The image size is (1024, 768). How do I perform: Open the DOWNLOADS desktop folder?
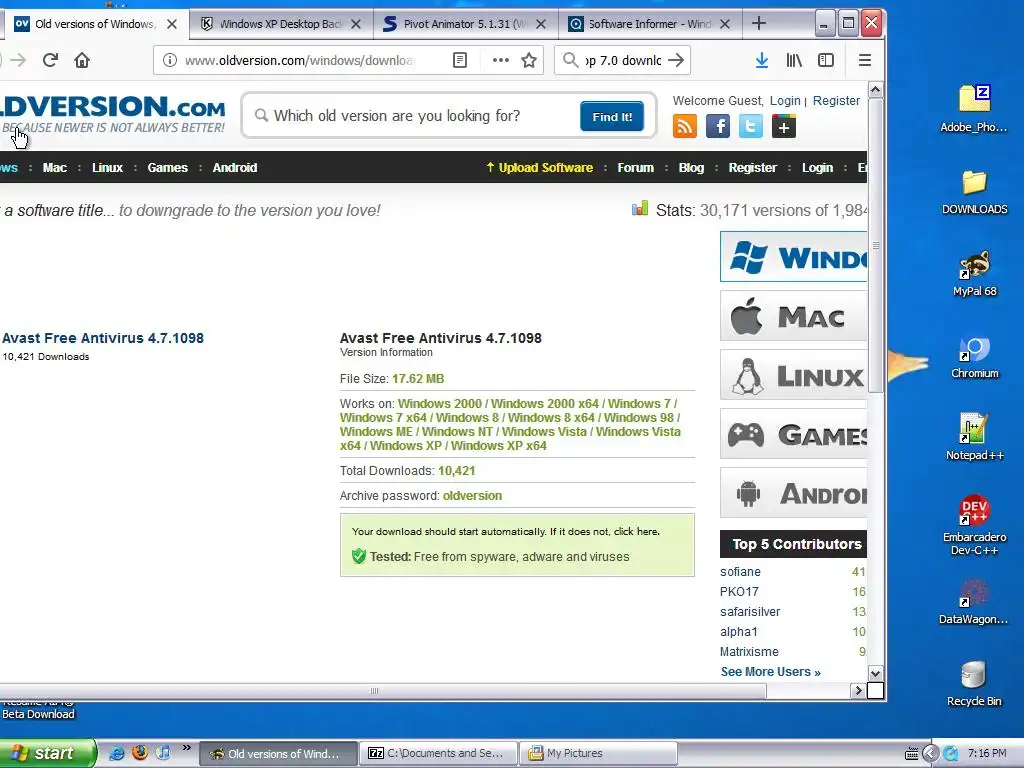coord(974,191)
